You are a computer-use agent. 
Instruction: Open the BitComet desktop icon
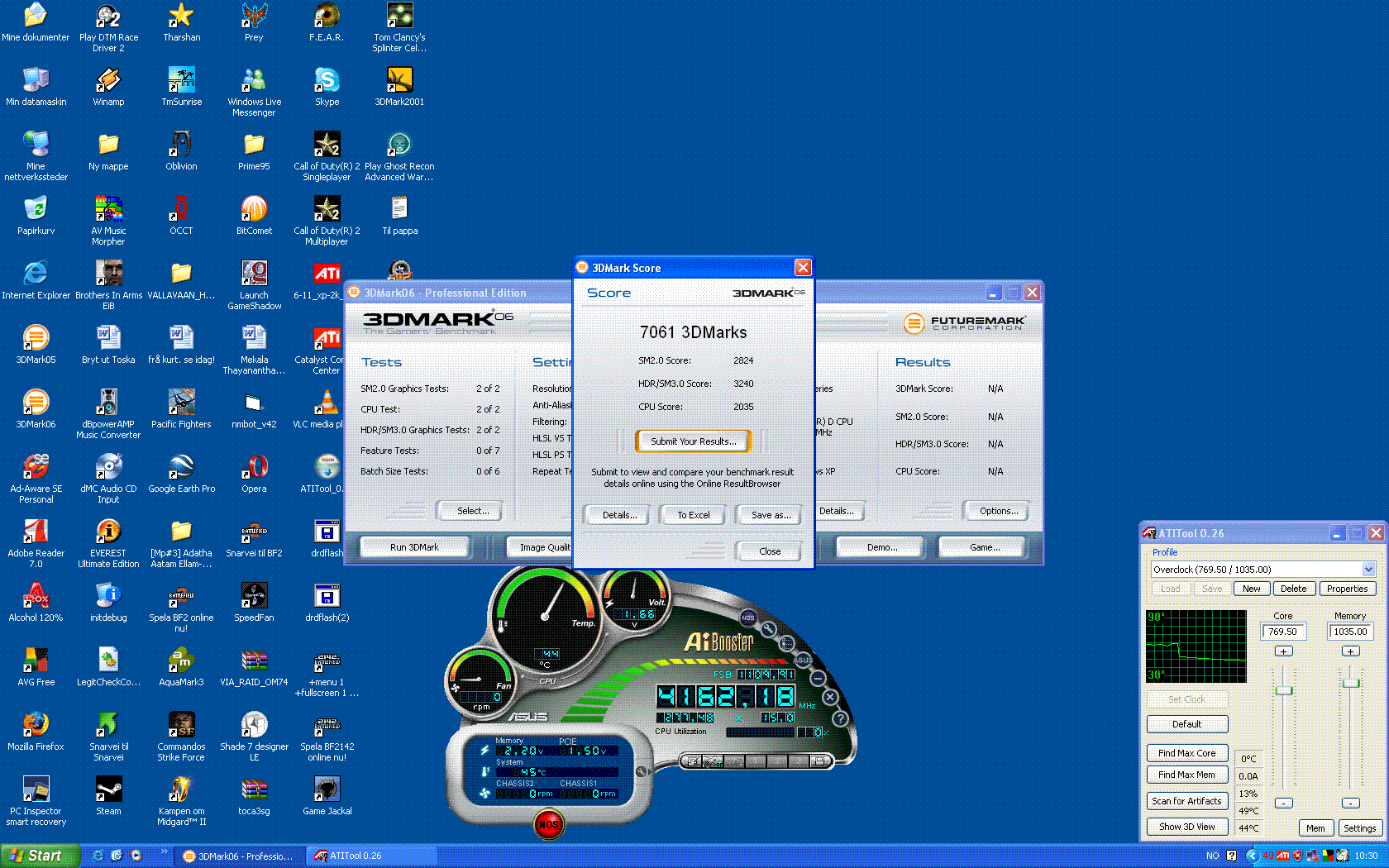pyautogui.click(x=254, y=216)
